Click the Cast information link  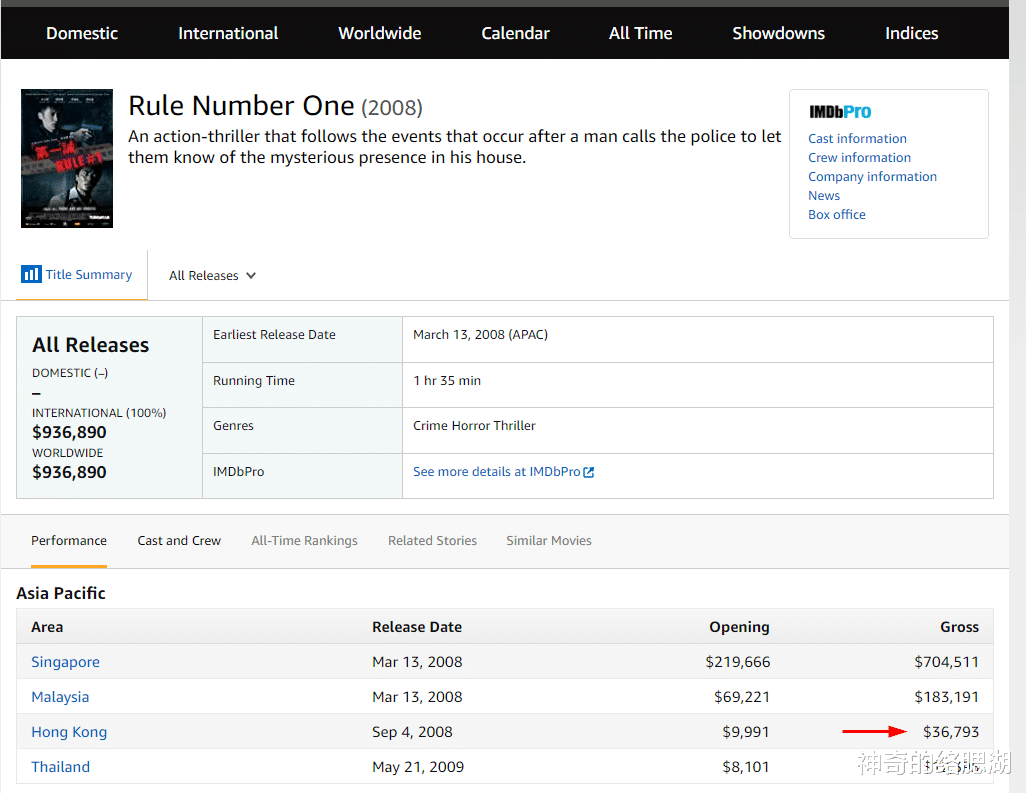point(857,139)
